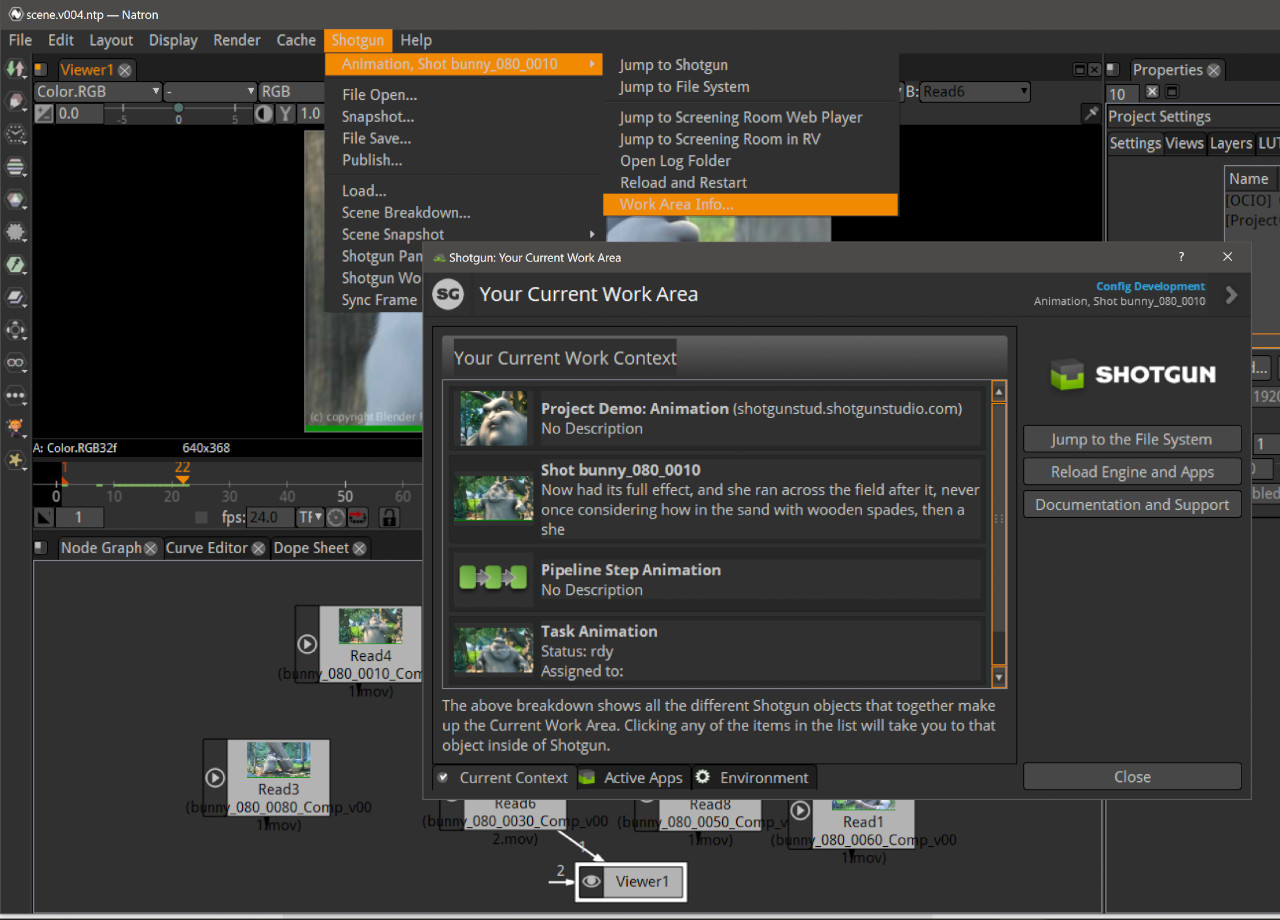Open the Viewer pane layout icon
The width and height of the screenshot is (1280, 920).
click(x=40, y=69)
